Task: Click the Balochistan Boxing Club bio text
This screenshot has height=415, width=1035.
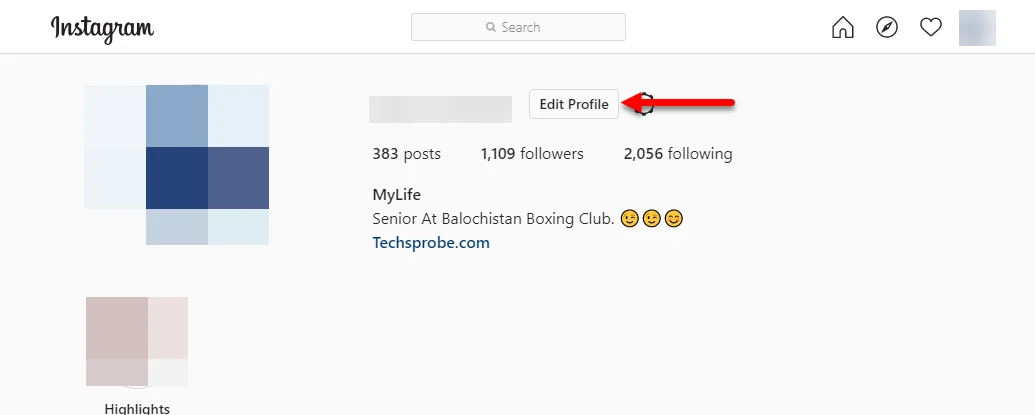Action: click(x=494, y=218)
